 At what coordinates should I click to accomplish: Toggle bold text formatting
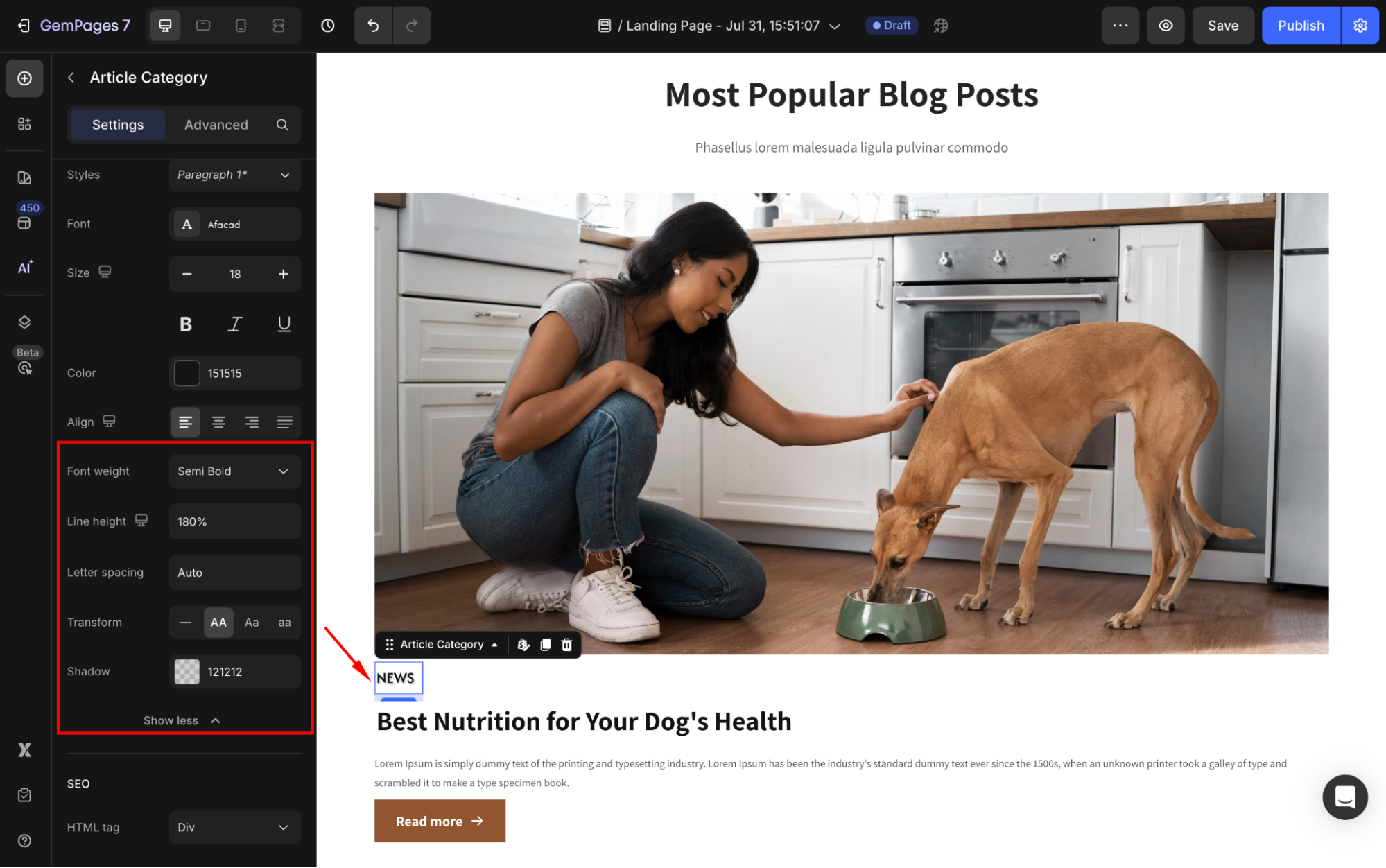(x=185, y=324)
